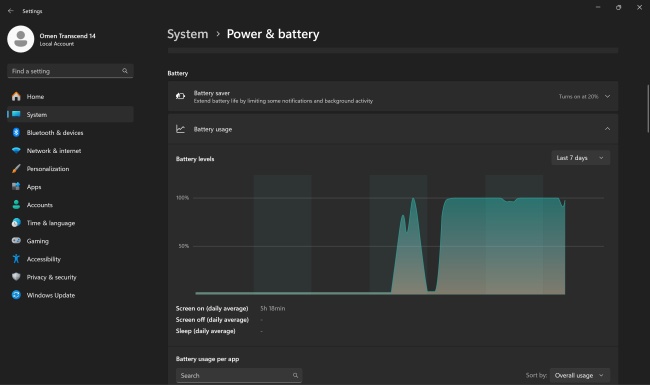
Task: Click the Bluetooth icon in sidebar
Action: click(16, 133)
